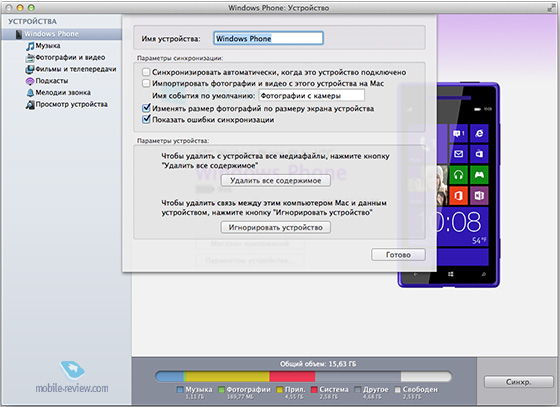
Task: Click the Photos and video icon in sidebar
Action: [x=30, y=57]
